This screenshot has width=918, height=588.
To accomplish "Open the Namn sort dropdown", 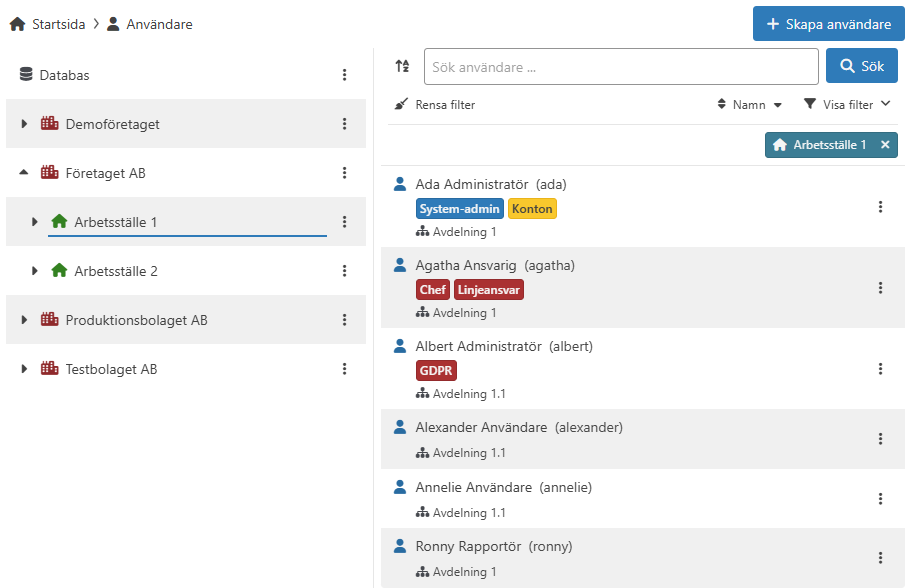I will 750,105.
